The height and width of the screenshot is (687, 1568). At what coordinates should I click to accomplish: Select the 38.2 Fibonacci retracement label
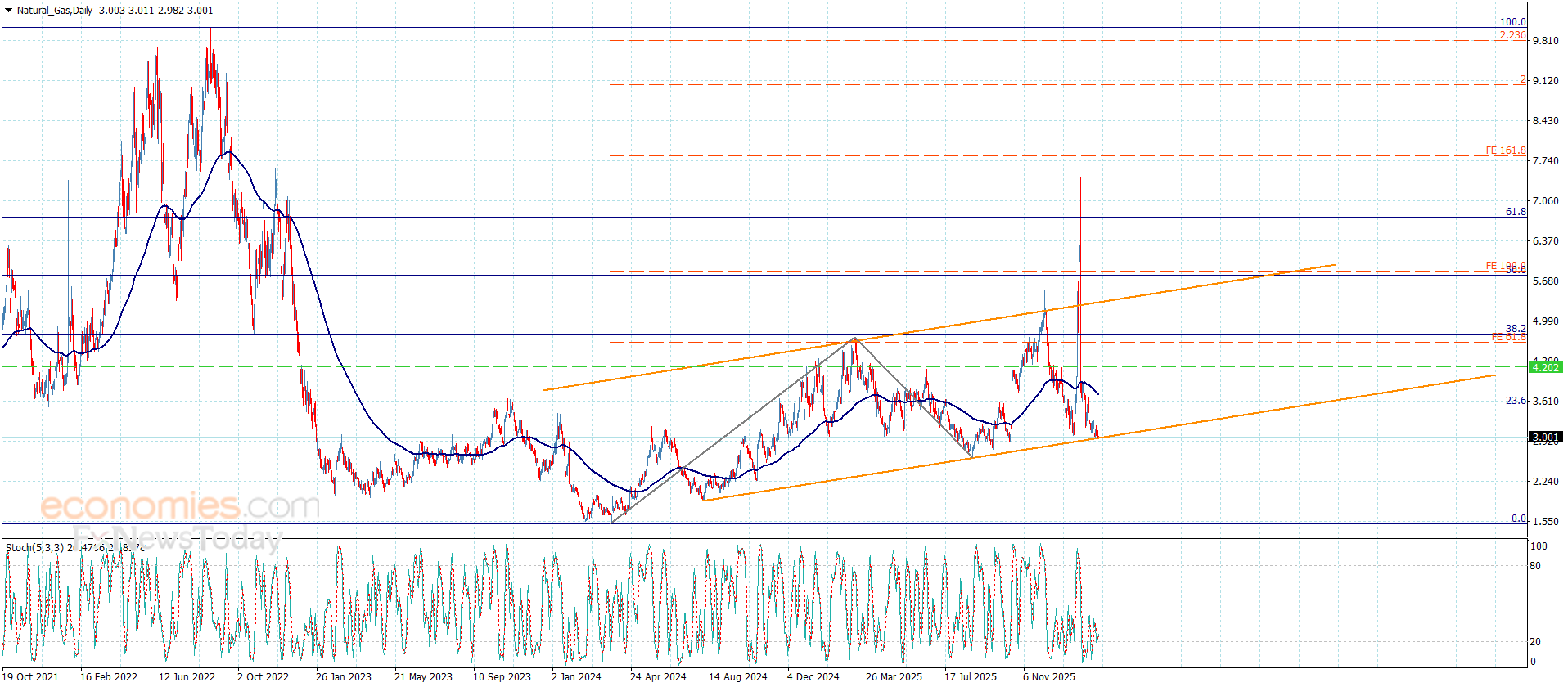coord(1516,329)
